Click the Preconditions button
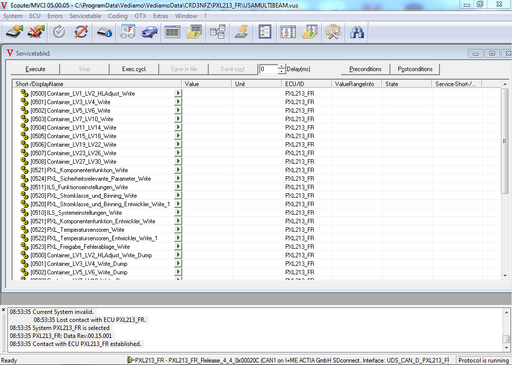 [x=365, y=69]
